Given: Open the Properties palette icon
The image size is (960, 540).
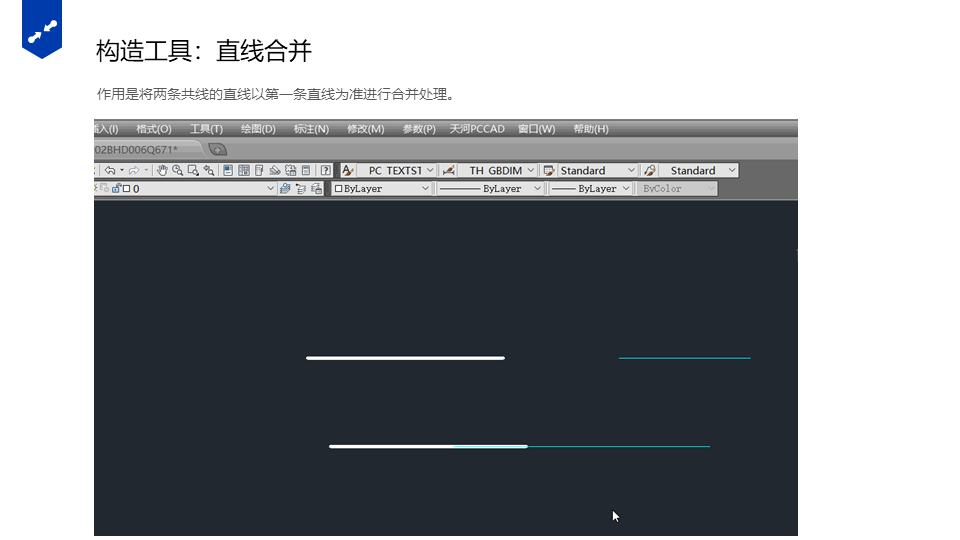Looking at the screenshot, I should pyautogui.click(x=228, y=170).
